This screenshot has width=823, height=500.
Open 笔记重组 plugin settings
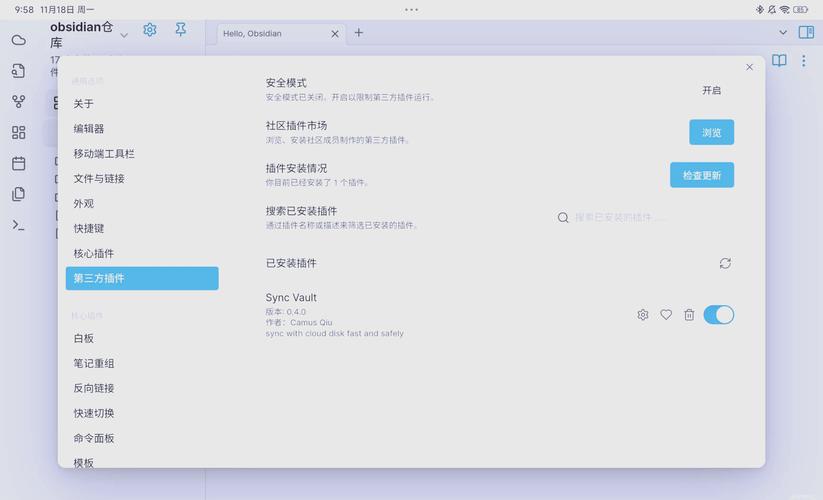142,363
